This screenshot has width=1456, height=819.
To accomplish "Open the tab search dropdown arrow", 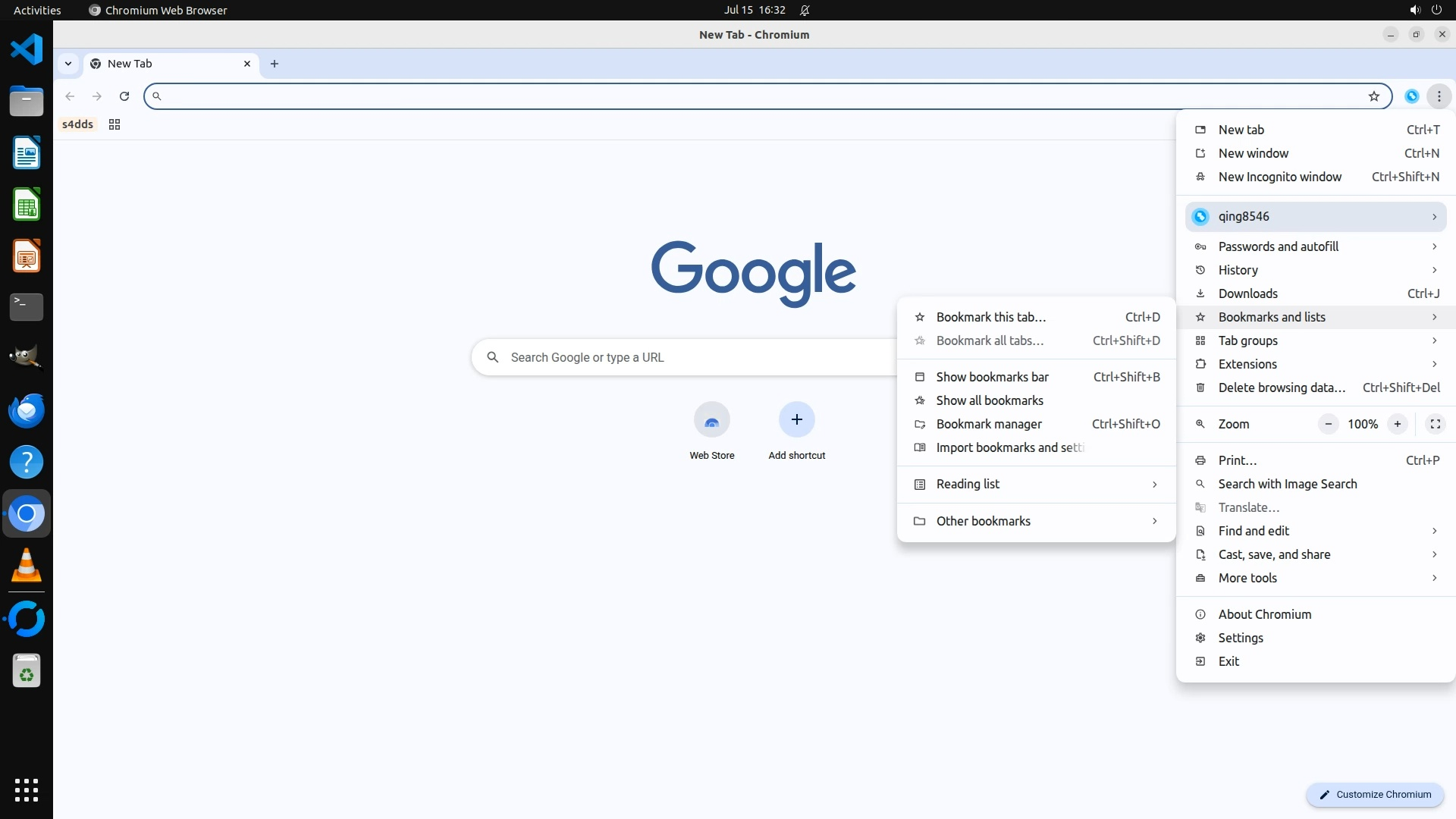I will (x=68, y=64).
